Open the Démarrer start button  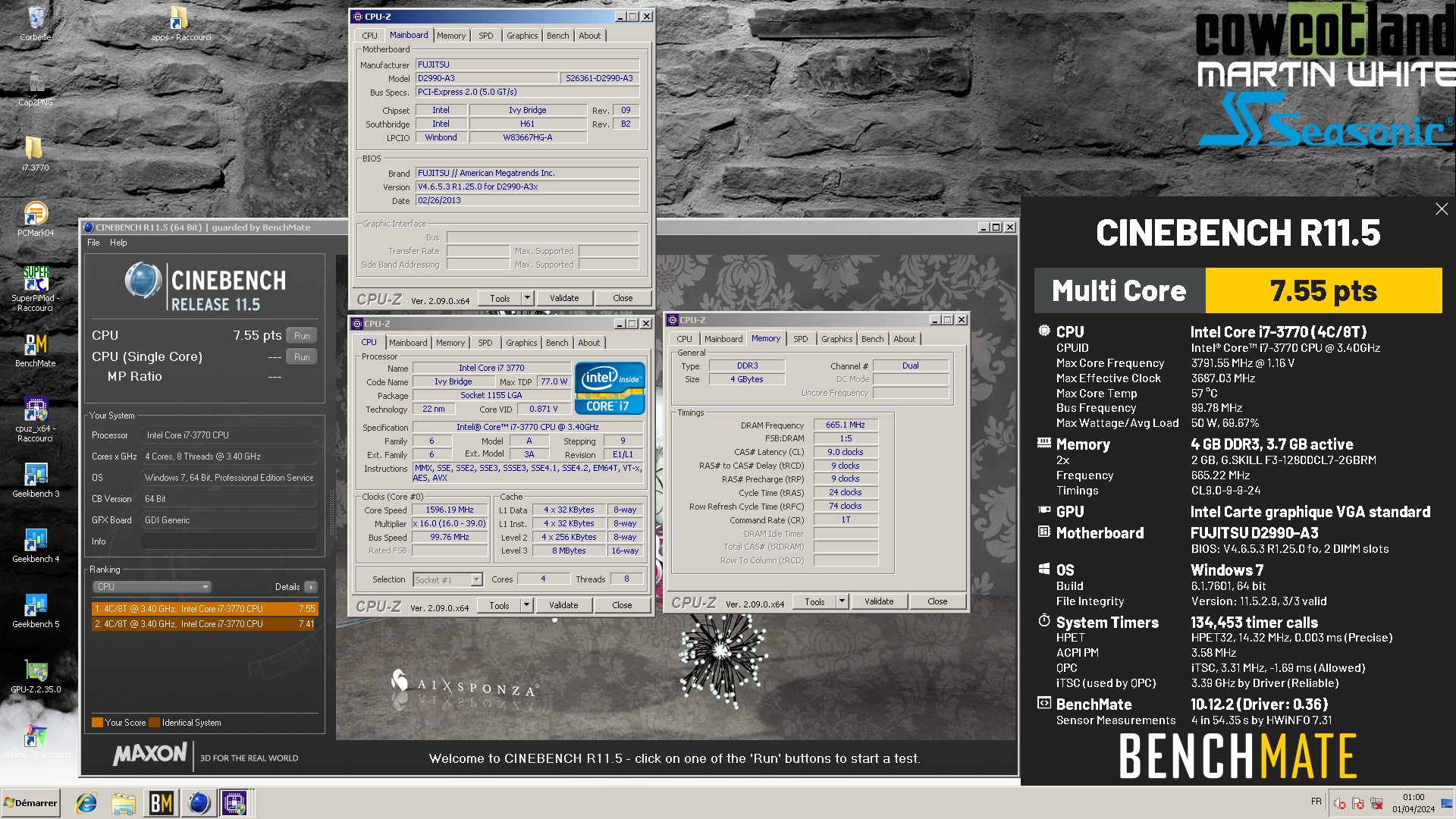point(30,803)
